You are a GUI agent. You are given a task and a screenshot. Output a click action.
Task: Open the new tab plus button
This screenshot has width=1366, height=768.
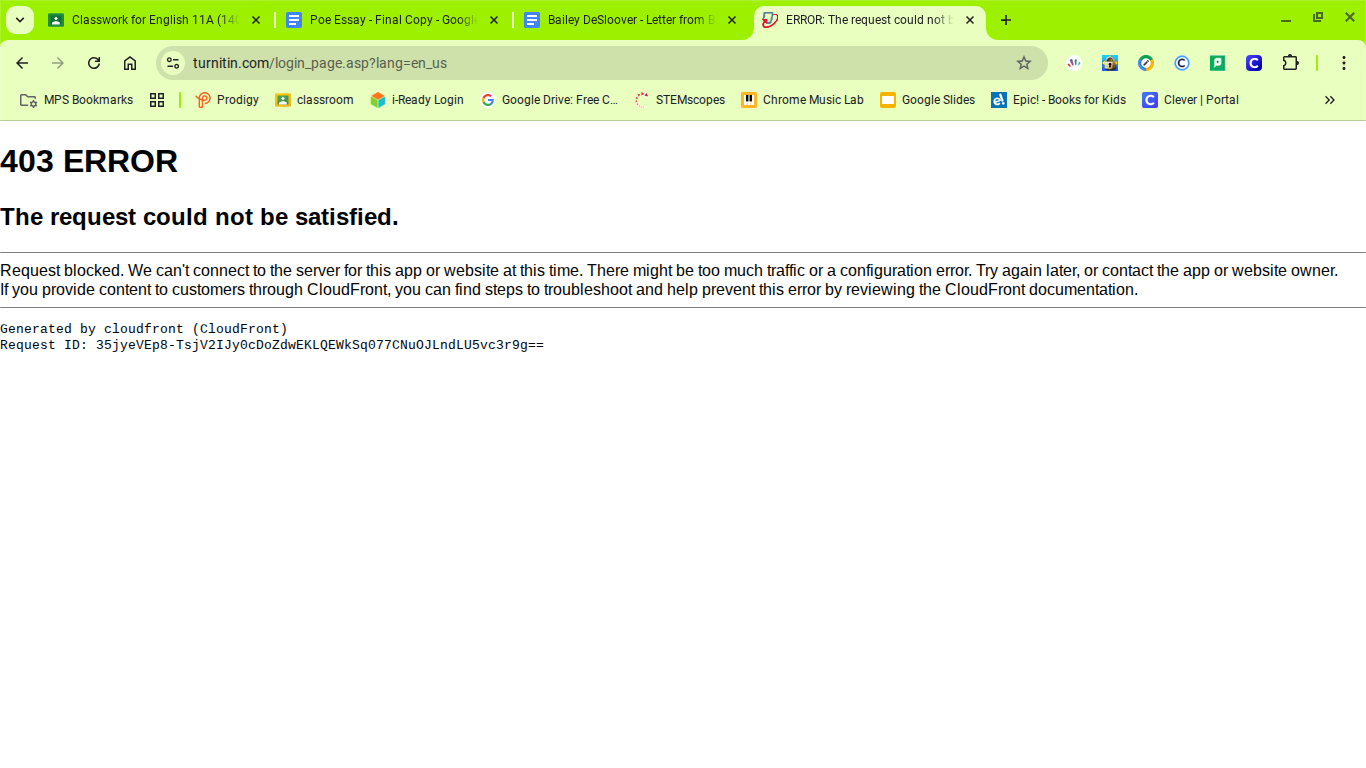[x=1006, y=20]
